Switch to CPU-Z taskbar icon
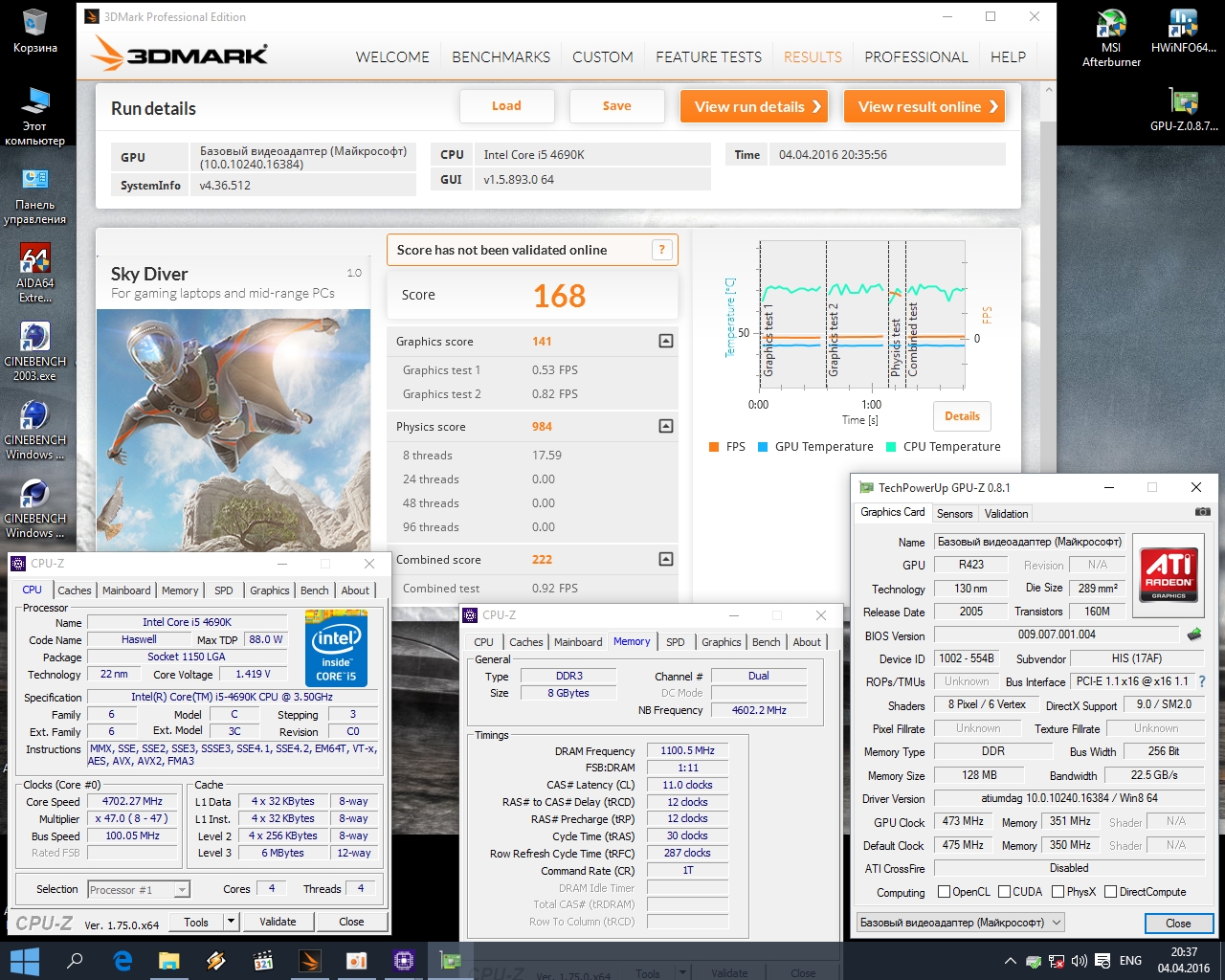Viewport: 1225px width, 980px height. pos(404,961)
